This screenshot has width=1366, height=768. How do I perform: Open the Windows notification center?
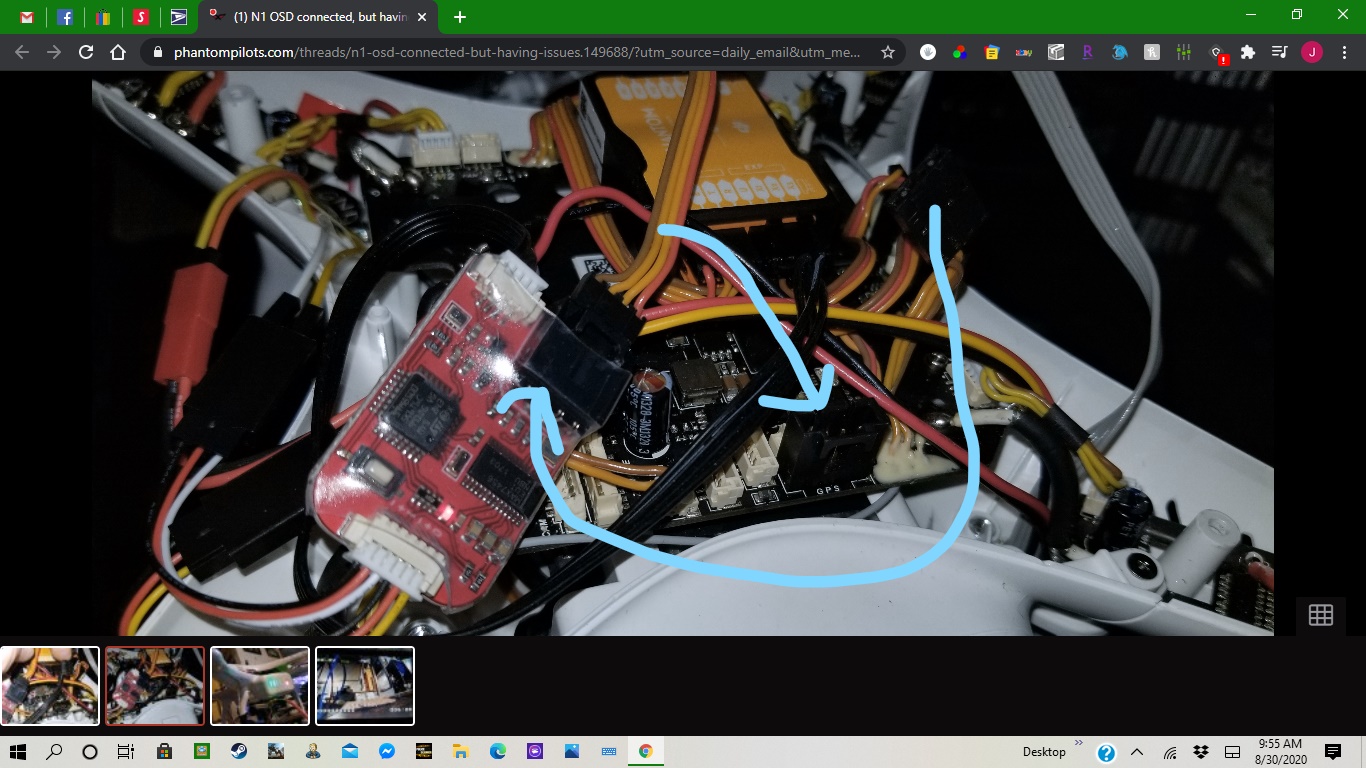tap(1332, 752)
